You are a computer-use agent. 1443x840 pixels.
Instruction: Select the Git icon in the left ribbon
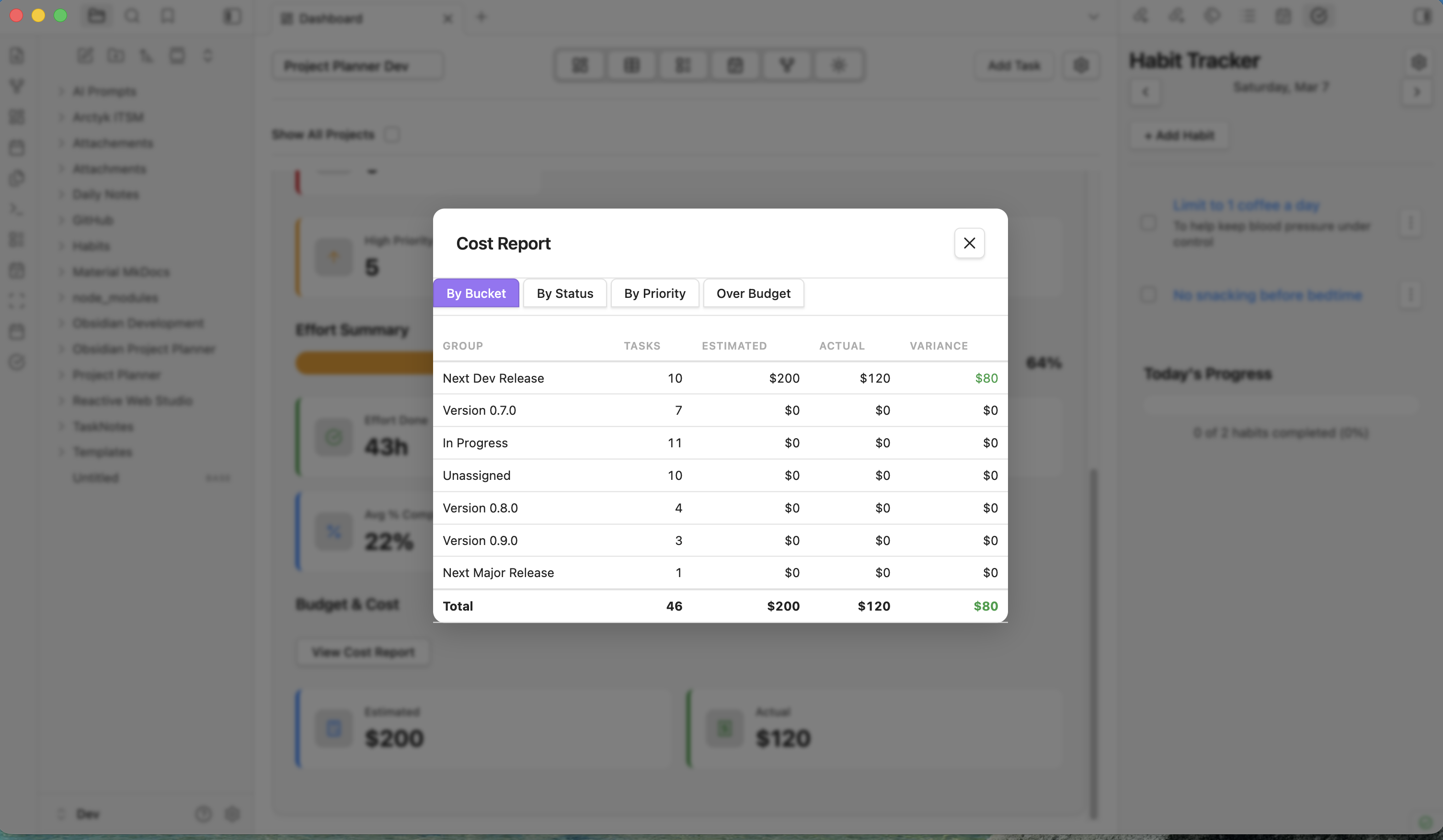click(x=17, y=86)
